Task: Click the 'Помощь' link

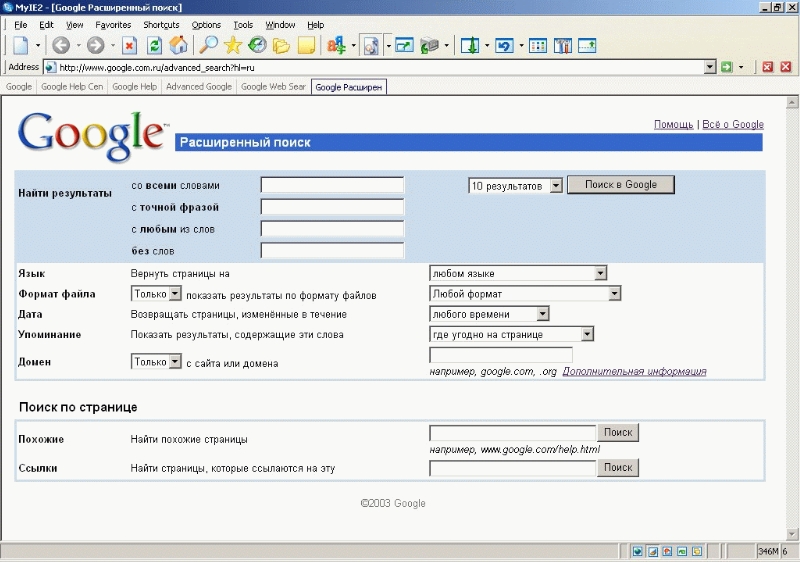Action: (x=673, y=124)
